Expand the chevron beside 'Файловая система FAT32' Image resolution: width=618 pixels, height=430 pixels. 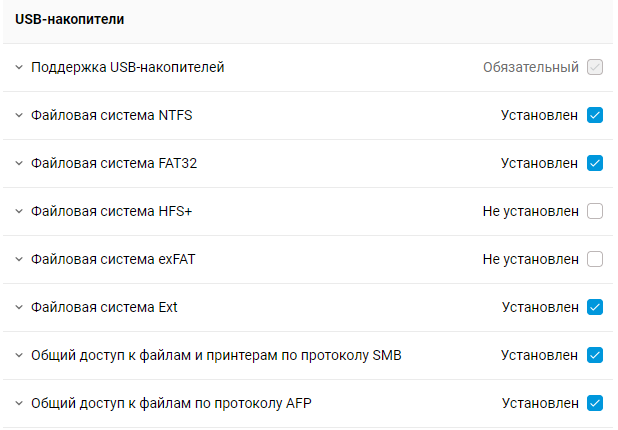[x=19, y=164]
